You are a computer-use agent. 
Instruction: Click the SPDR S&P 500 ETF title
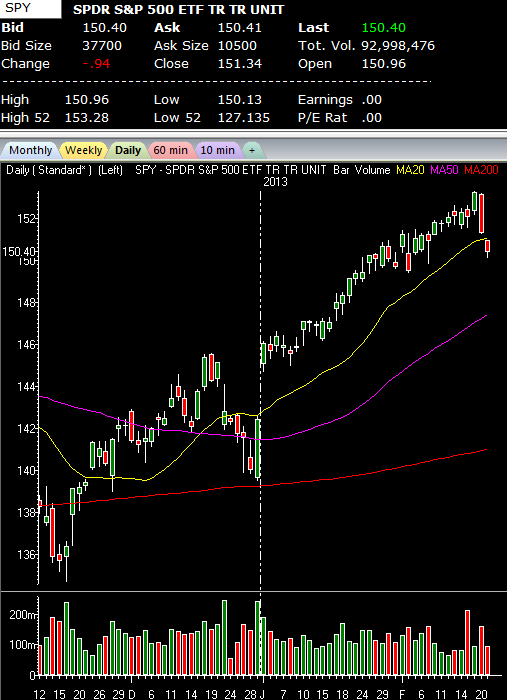coord(179,9)
